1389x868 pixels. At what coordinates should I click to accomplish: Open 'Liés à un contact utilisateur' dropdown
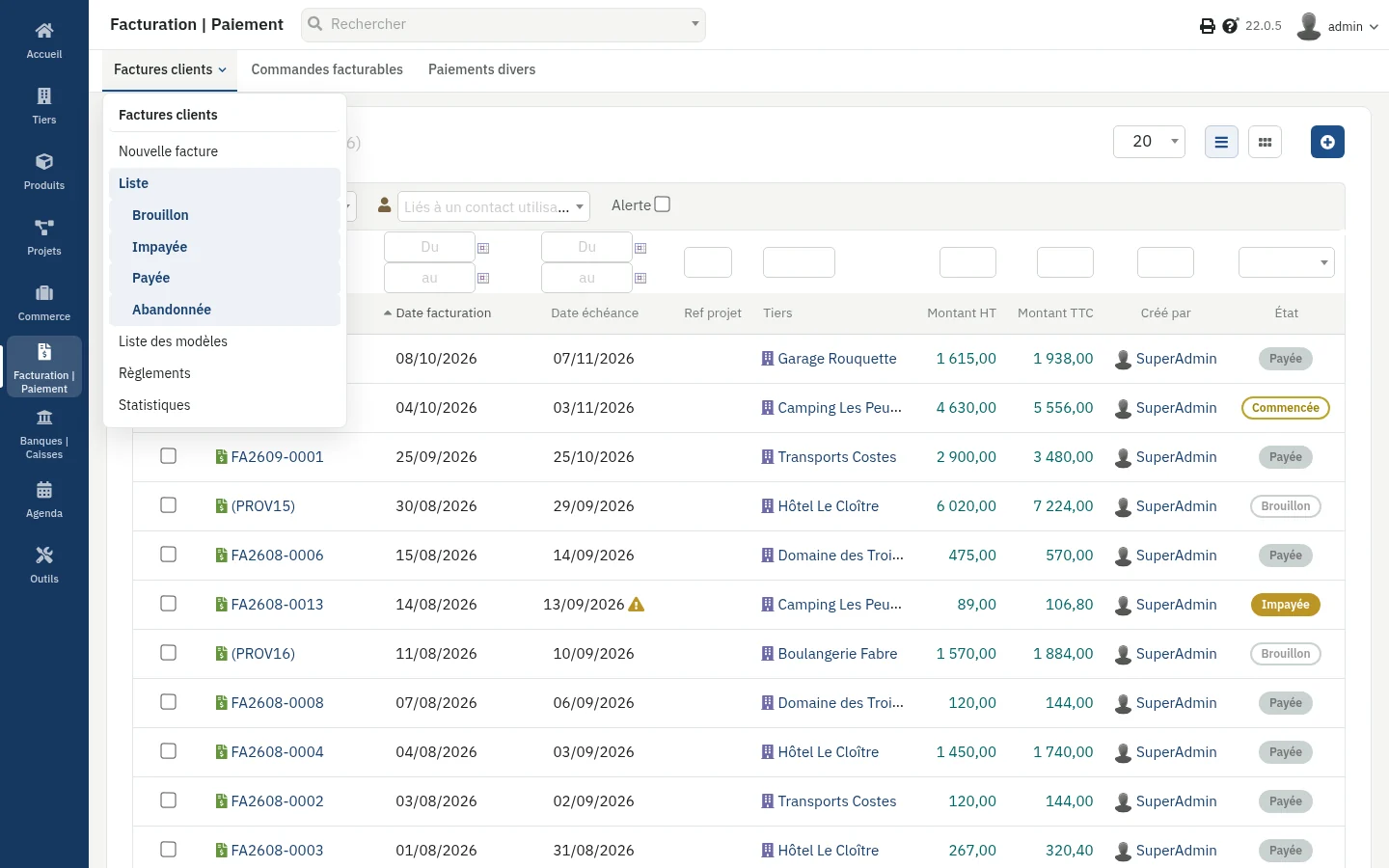click(494, 206)
